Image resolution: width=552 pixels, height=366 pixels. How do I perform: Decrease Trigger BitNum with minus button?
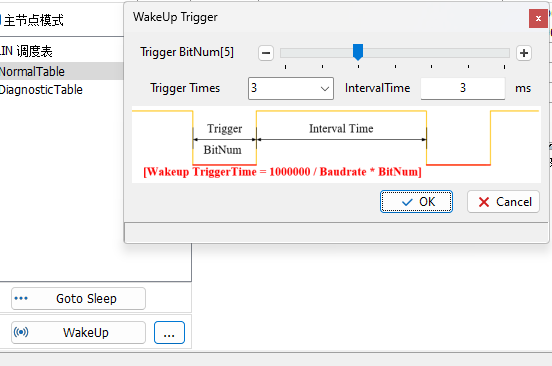point(266,53)
